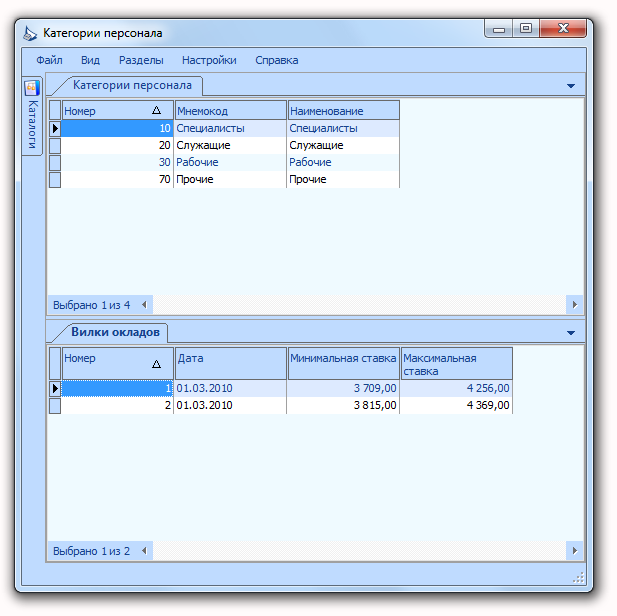The height and width of the screenshot is (616, 617).
Task: Click left scroll arrow in categories panel
Action: (144, 305)
